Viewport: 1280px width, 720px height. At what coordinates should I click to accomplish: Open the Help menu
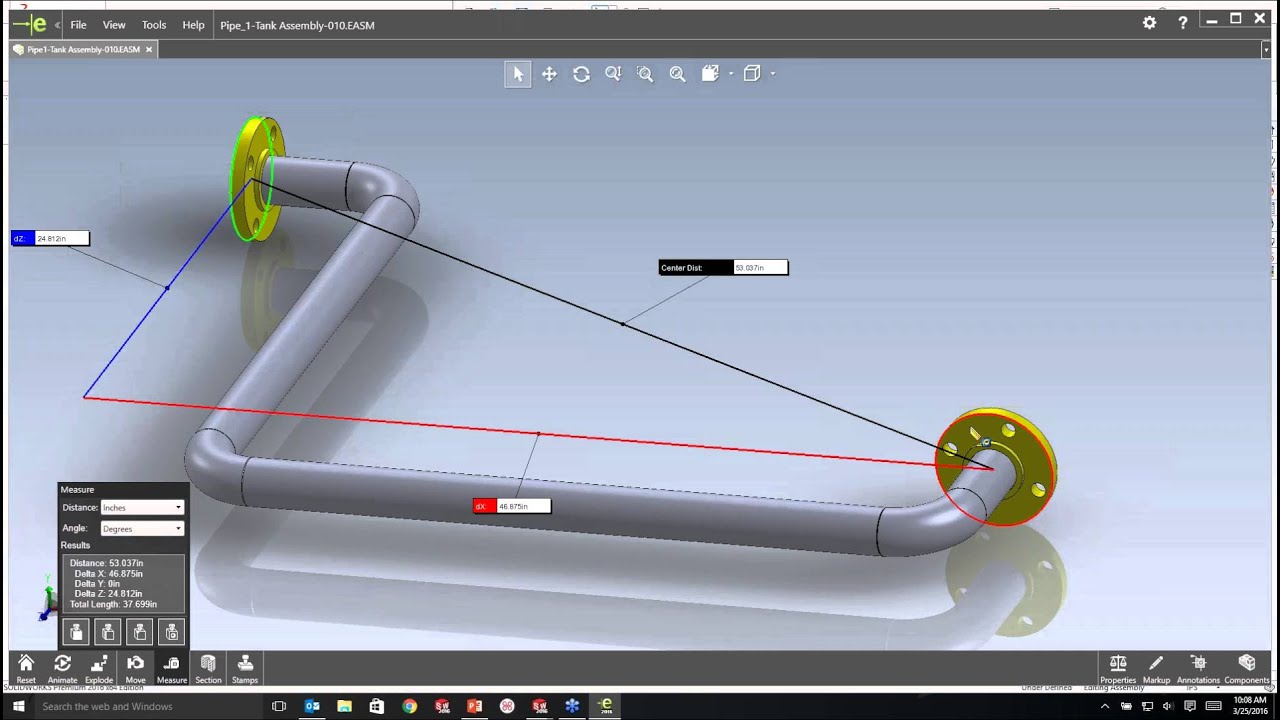pyautogui.click(x=193, y=25)
